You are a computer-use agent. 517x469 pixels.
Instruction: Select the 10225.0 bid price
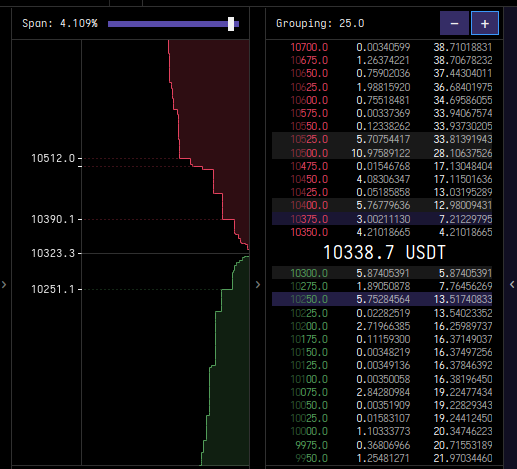(309, 313)
